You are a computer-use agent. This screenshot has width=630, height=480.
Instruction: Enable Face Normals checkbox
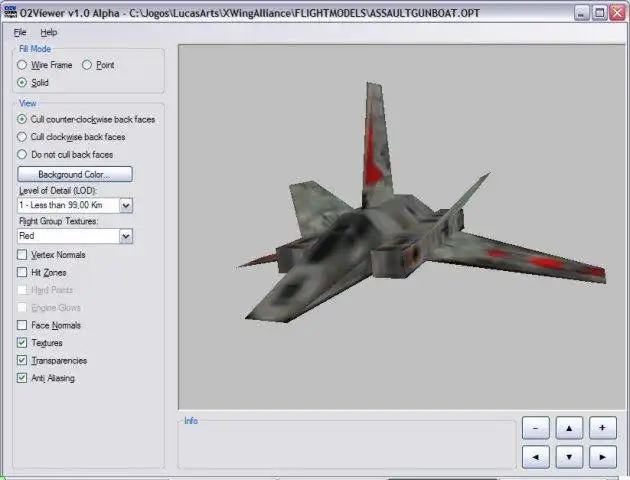(22, 325)
